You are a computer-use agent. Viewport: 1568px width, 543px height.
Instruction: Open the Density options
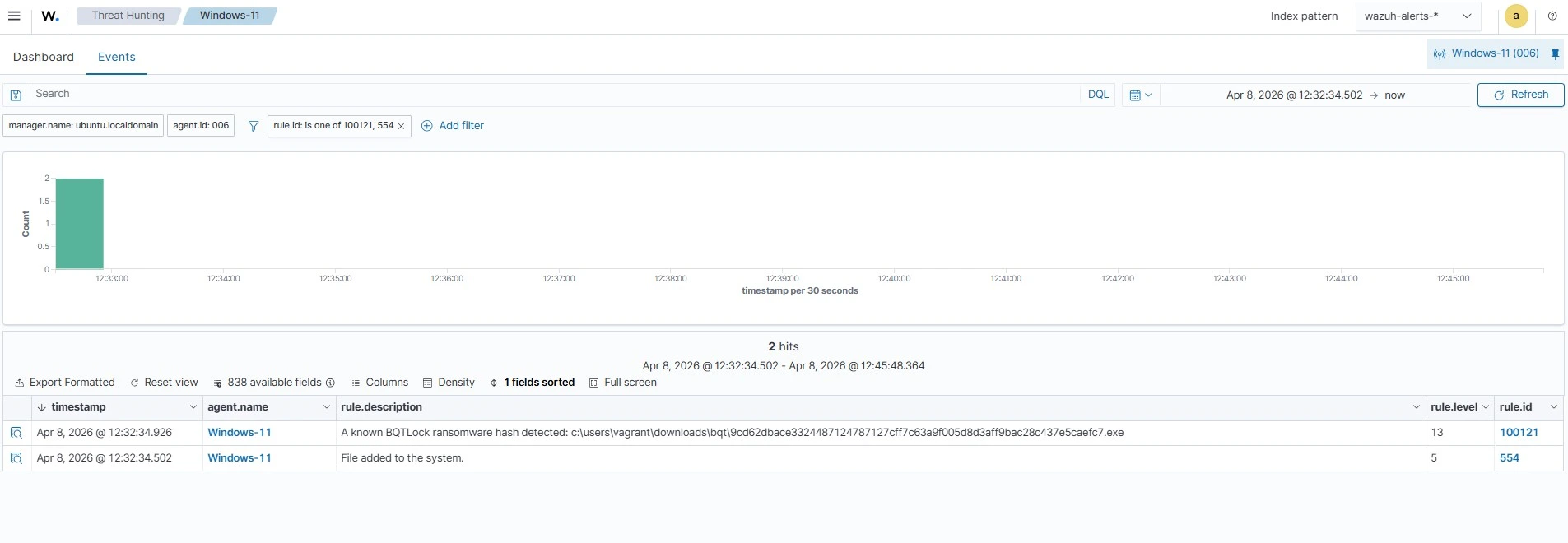[x=449, y=383]
